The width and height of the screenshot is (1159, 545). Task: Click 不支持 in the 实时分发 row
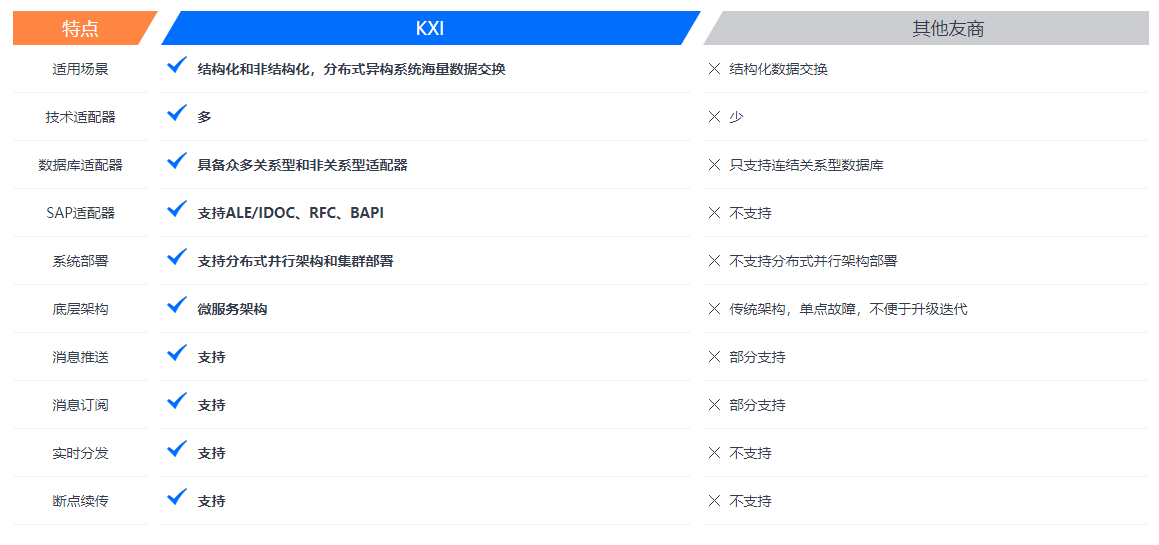click(x=750, y=453)
